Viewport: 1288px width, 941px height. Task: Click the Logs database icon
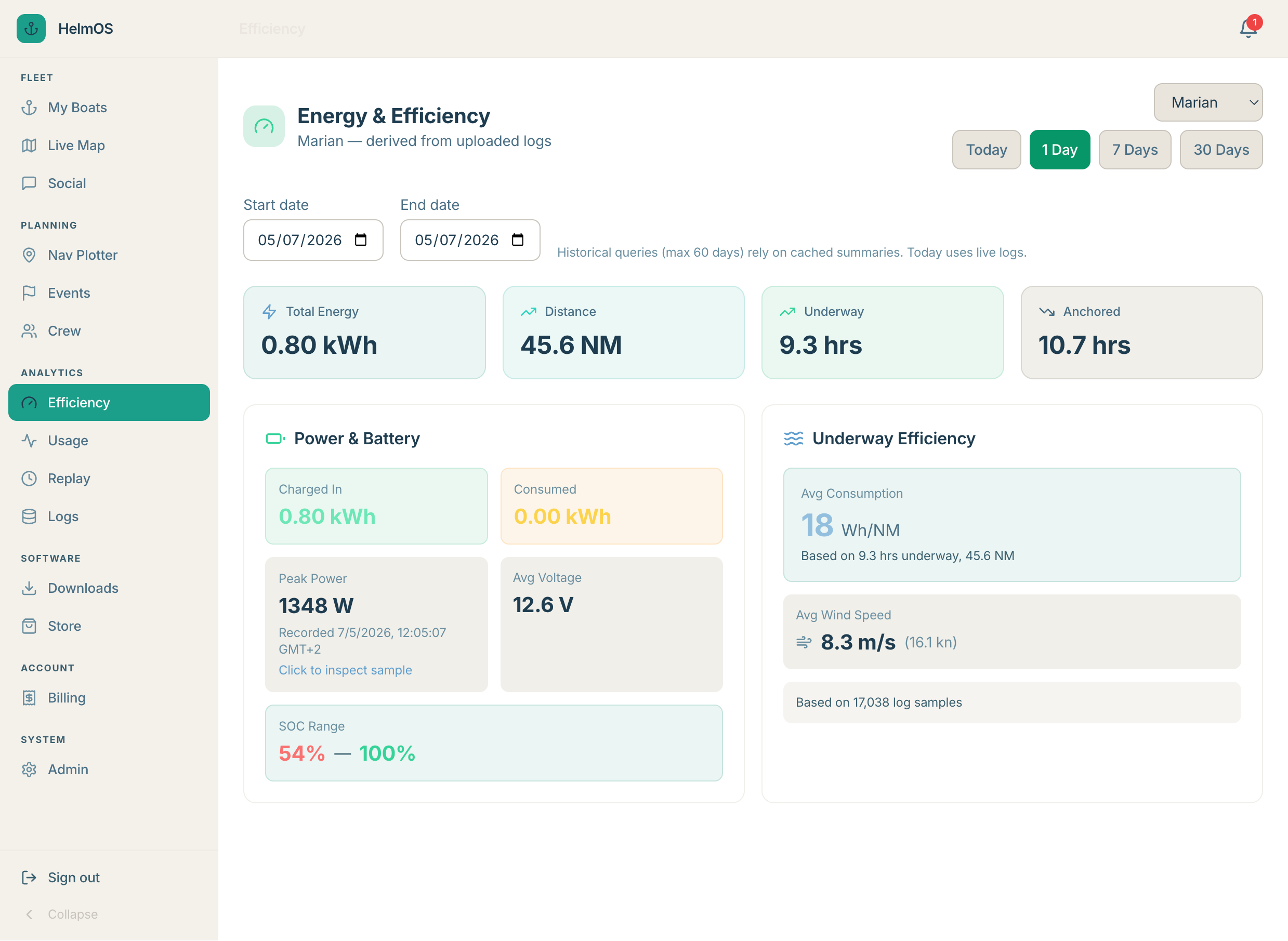coord(29,516)
